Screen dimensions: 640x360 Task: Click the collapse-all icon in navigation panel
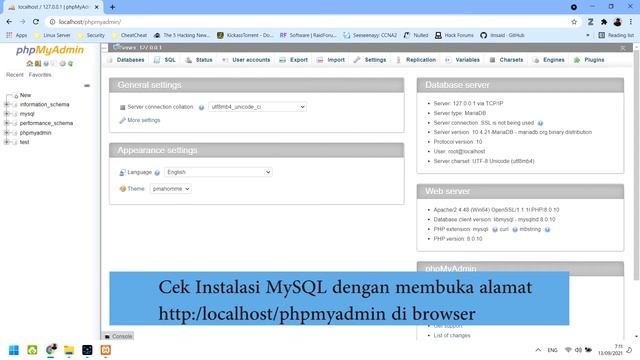coord(87,86)
